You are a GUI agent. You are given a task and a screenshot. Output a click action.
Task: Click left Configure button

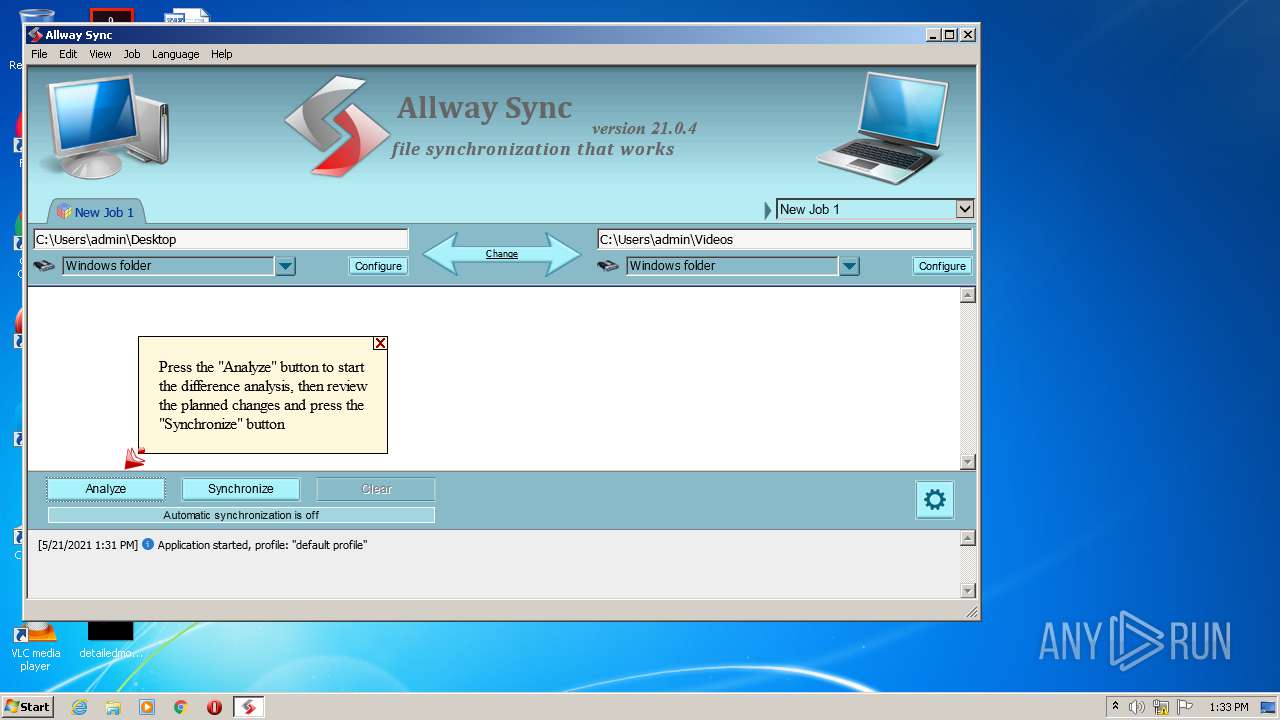click(x=378, y=266)
